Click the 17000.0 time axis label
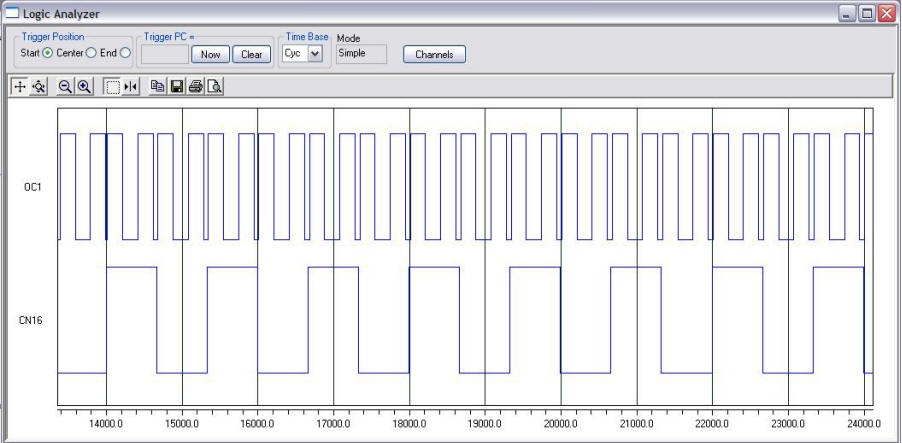The width and height of the screenshot is (902, 443). 334,424
